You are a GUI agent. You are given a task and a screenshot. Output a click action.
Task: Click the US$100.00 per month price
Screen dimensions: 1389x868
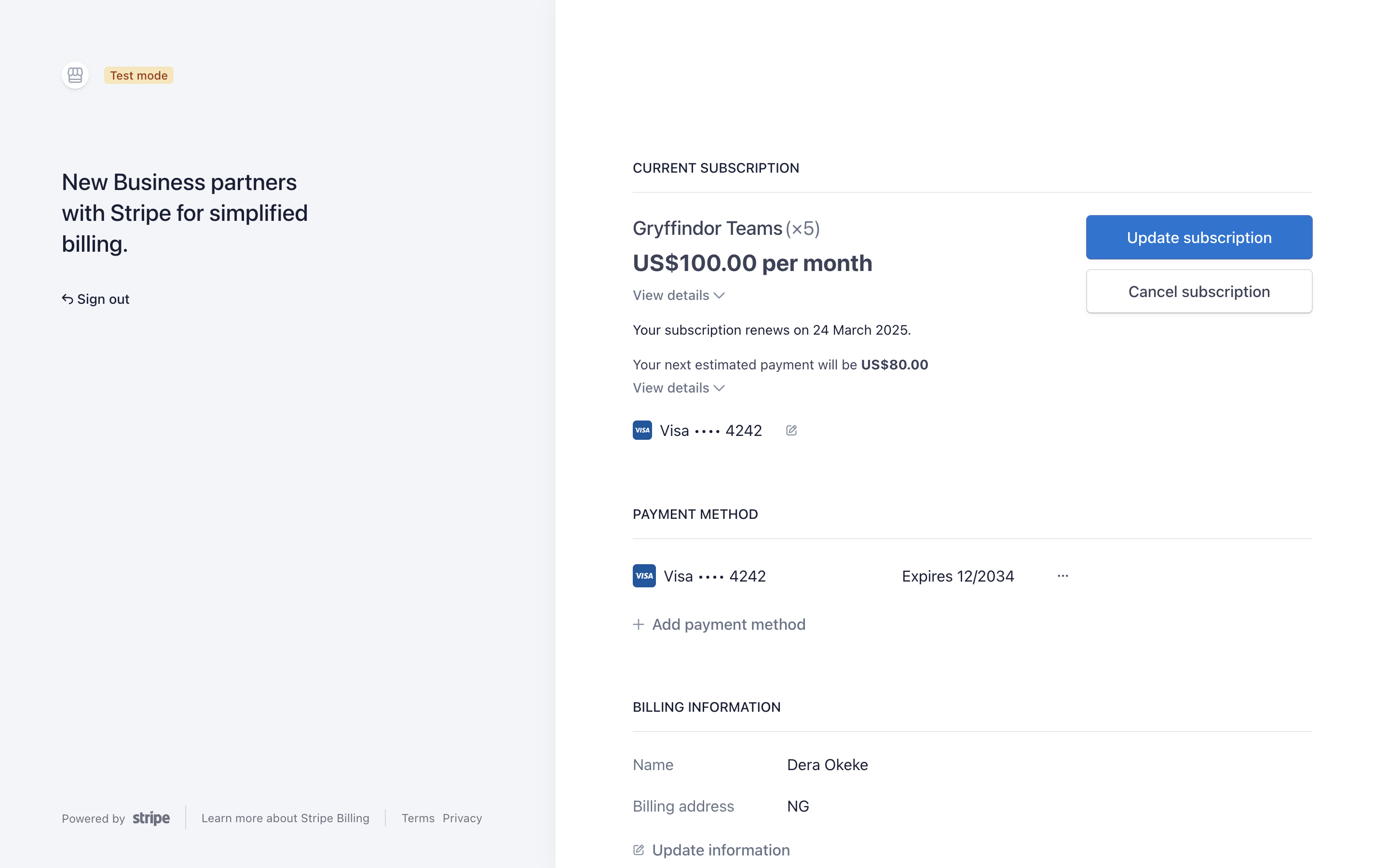click(752, 263)
